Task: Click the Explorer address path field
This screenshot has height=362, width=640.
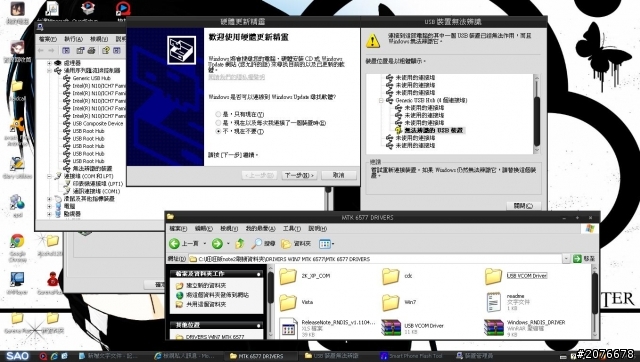Action: tap(375, 259)
